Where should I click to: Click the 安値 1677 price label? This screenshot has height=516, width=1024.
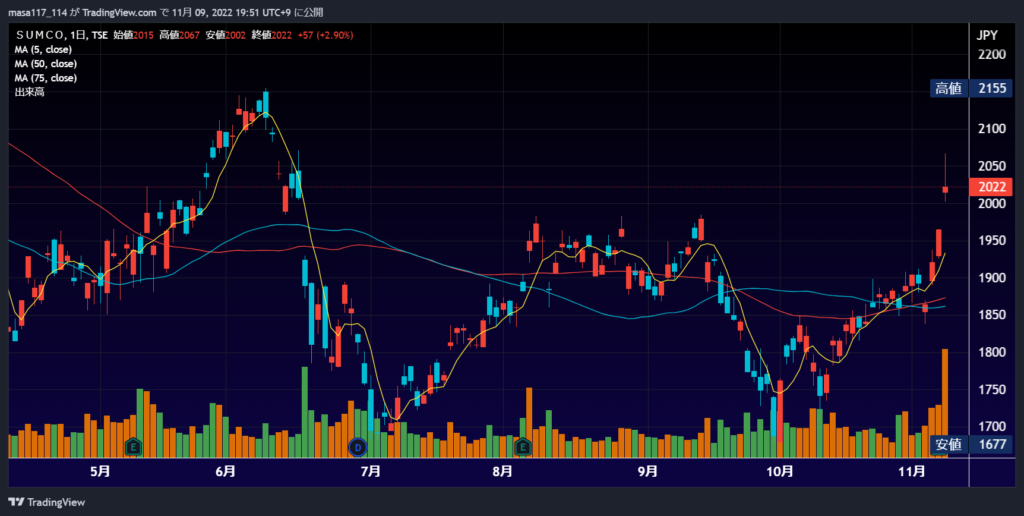971,445
